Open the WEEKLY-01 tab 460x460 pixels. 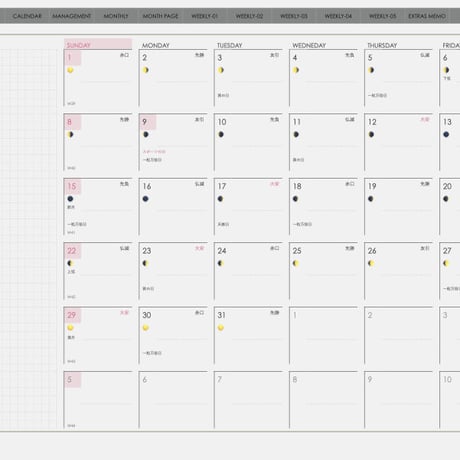point(205,16)
